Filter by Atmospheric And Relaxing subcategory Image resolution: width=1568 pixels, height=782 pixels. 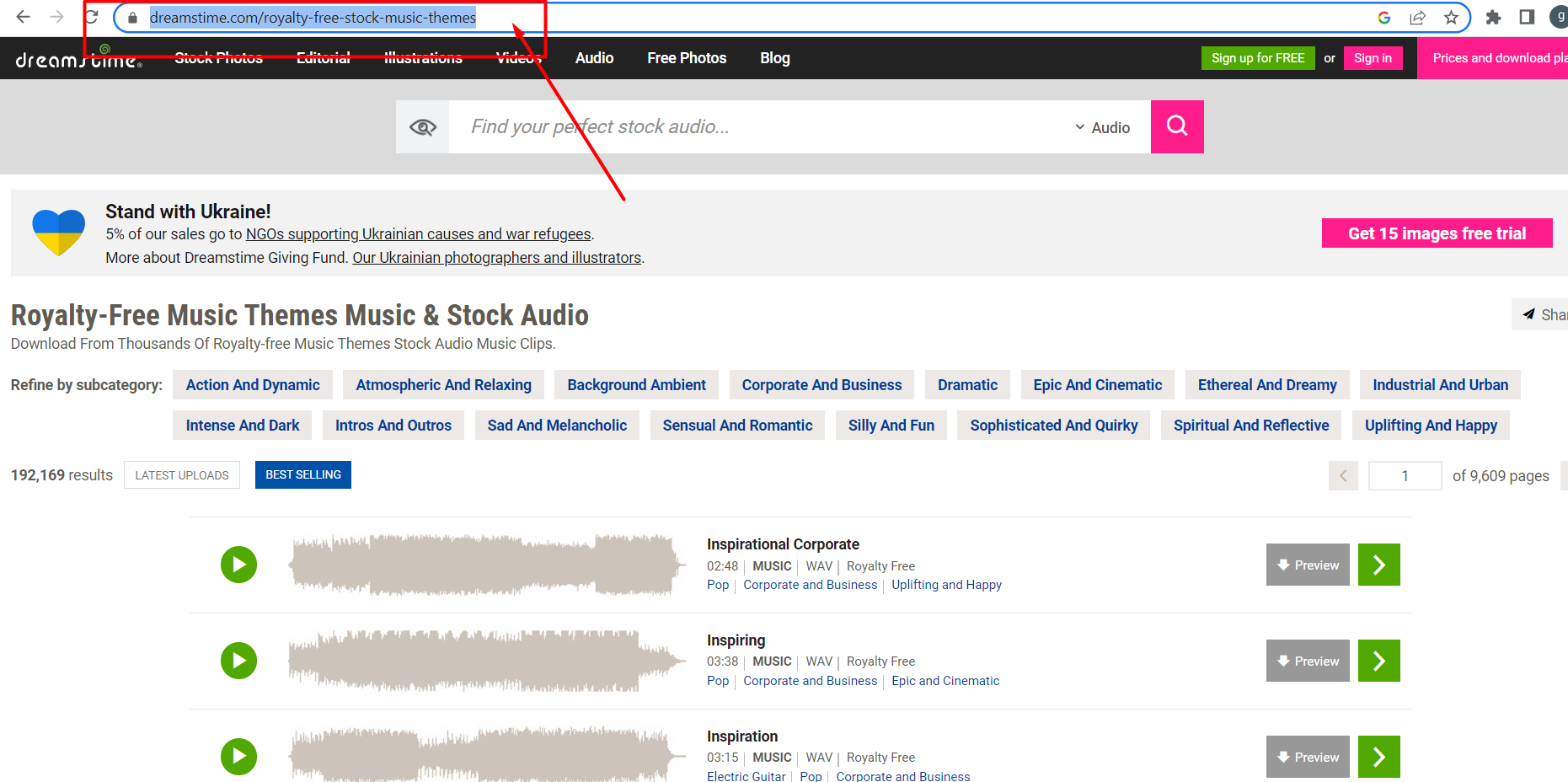(x=443, y=385)
